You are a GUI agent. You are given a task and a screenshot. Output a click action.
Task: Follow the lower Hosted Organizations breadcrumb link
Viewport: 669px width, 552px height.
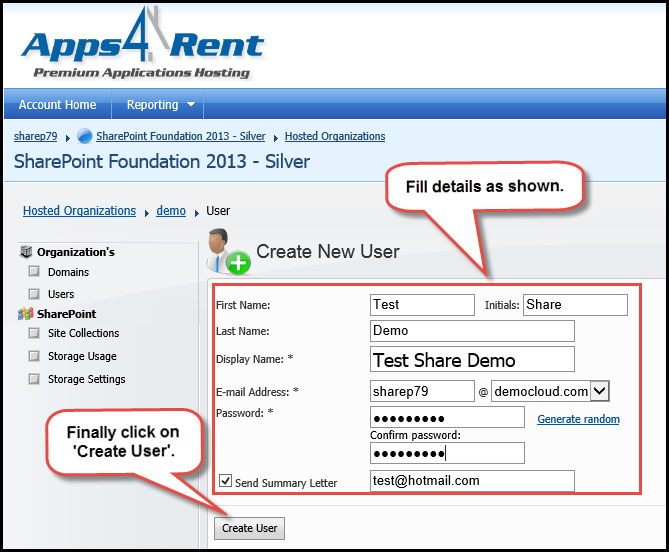point(79,211)
